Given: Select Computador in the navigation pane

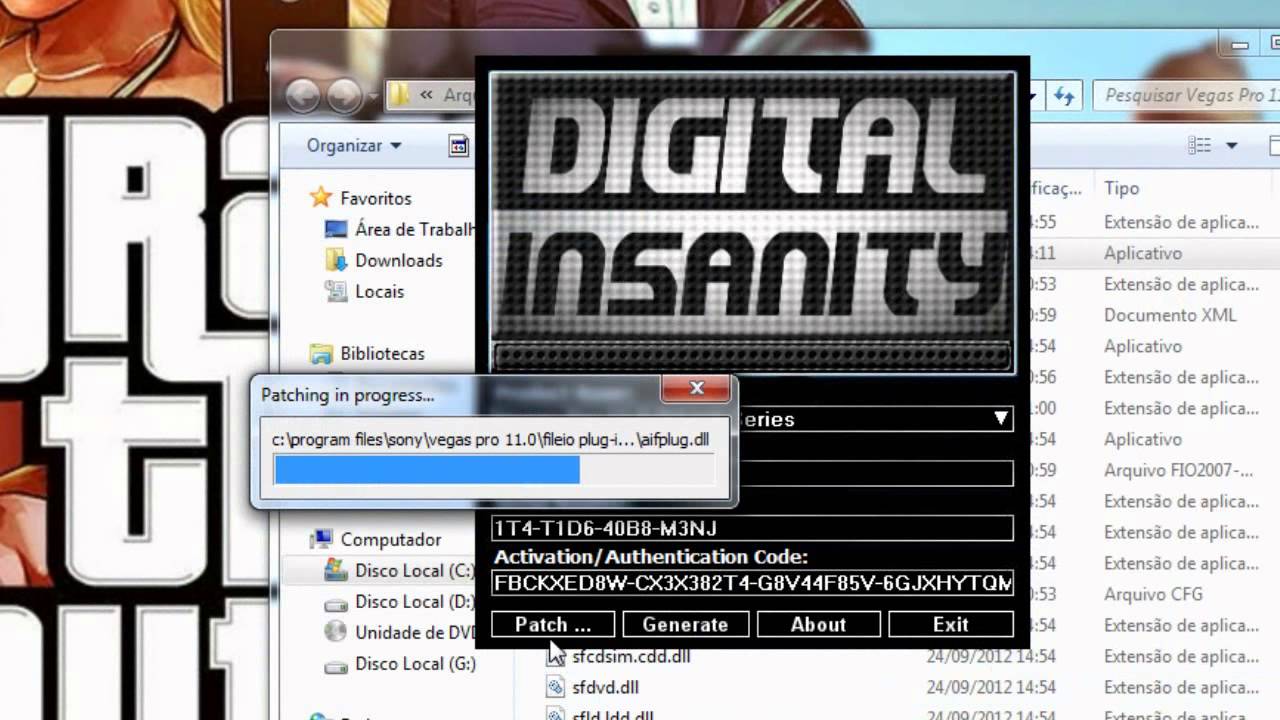Looking at the screenshot, I should (x=390, y=539).
